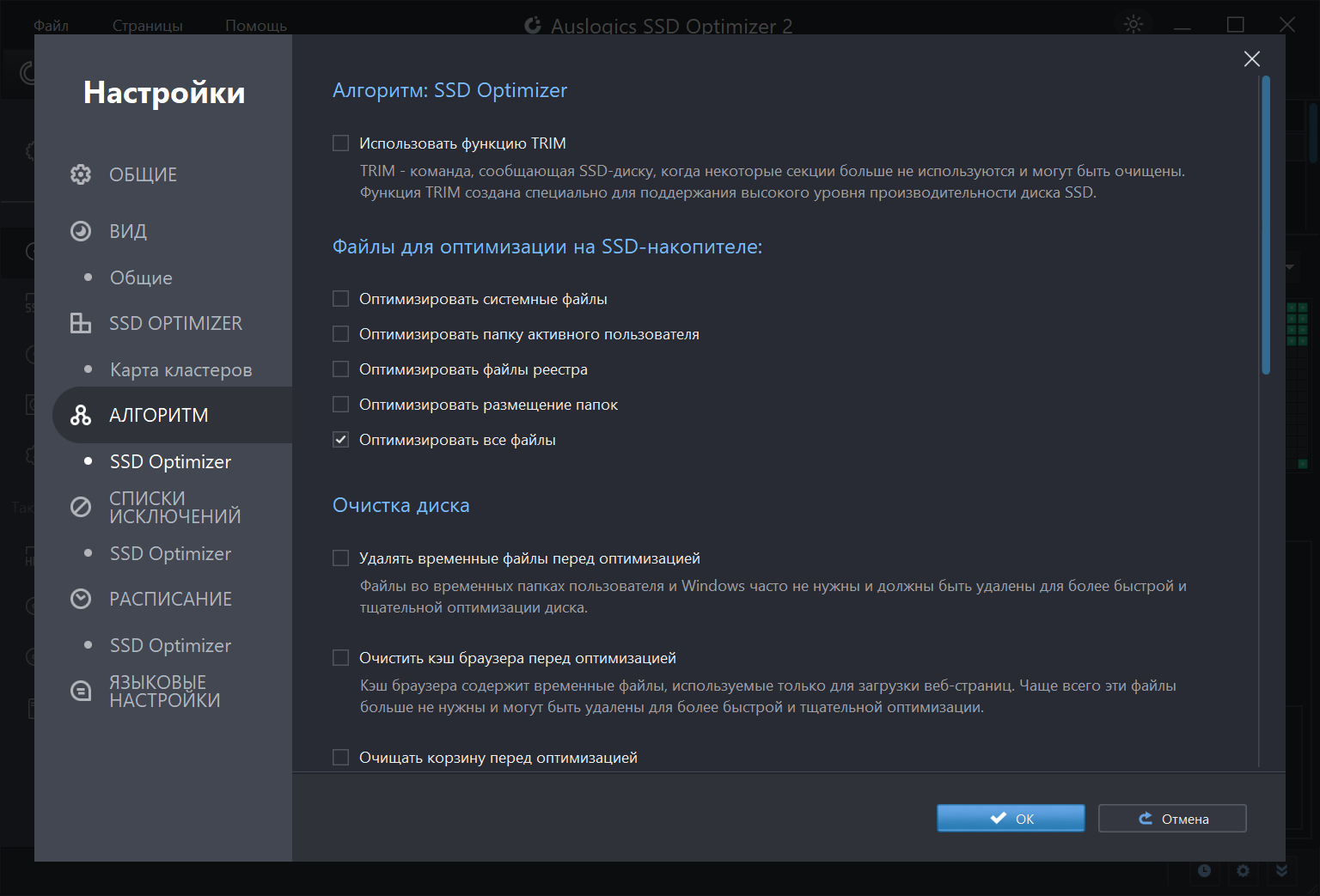
Task: Click the gear icon next to ОБЩИЕ
Action: coord(81,174)
